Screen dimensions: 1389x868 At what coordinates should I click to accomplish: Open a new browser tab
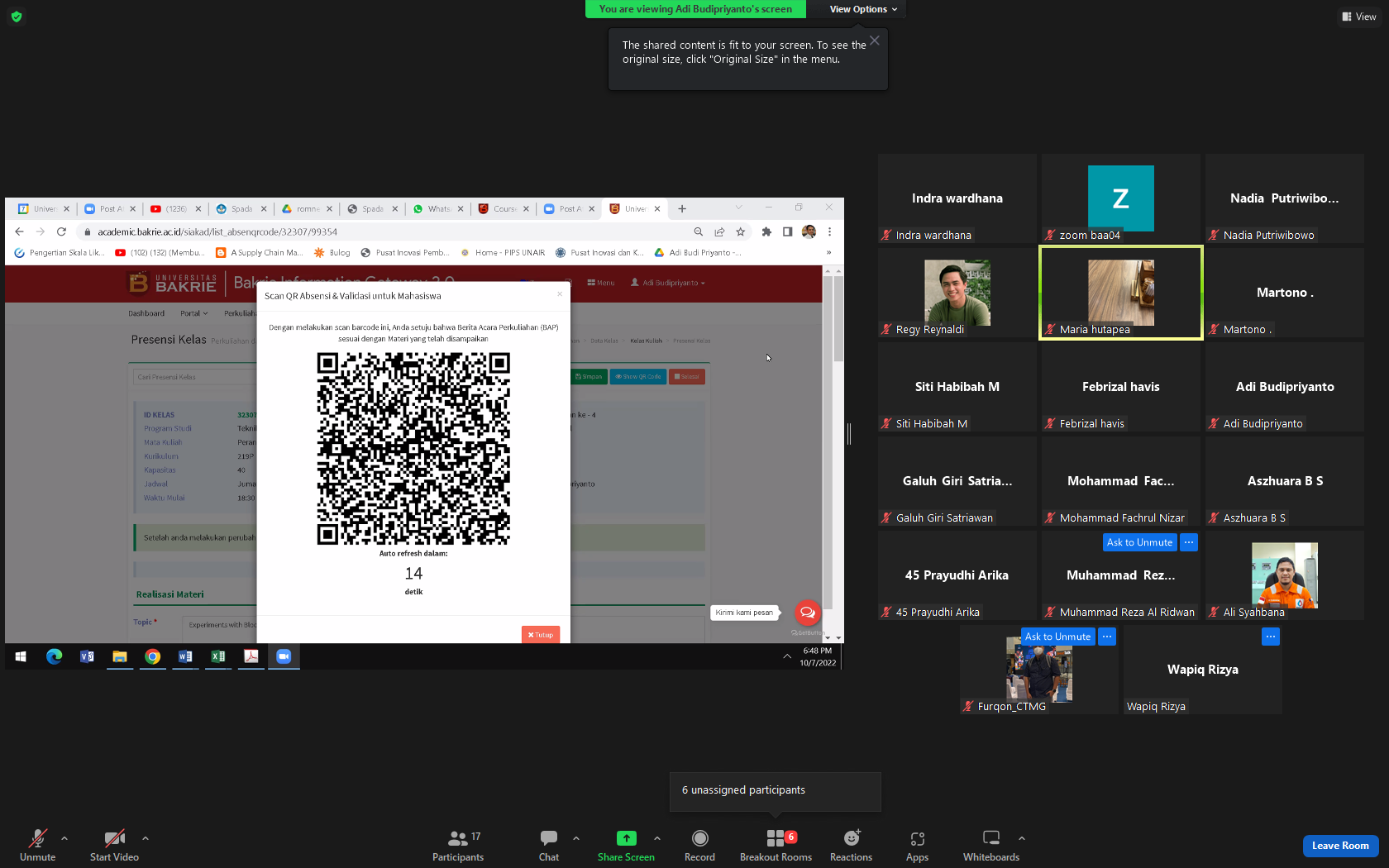(682, 209)
